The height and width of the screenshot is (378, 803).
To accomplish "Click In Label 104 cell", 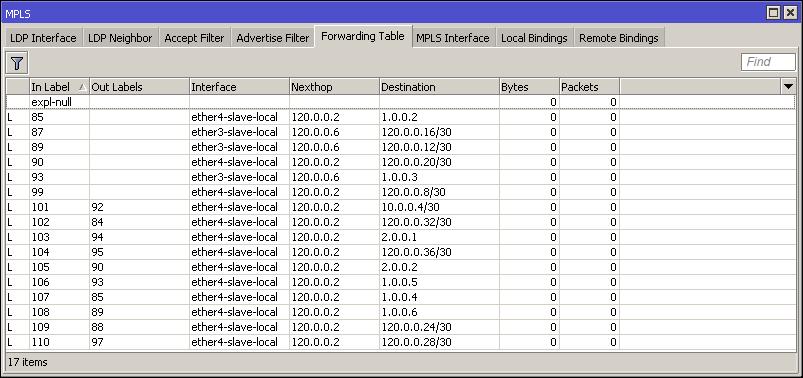I will pyautogui.click(x=59, y=252).
